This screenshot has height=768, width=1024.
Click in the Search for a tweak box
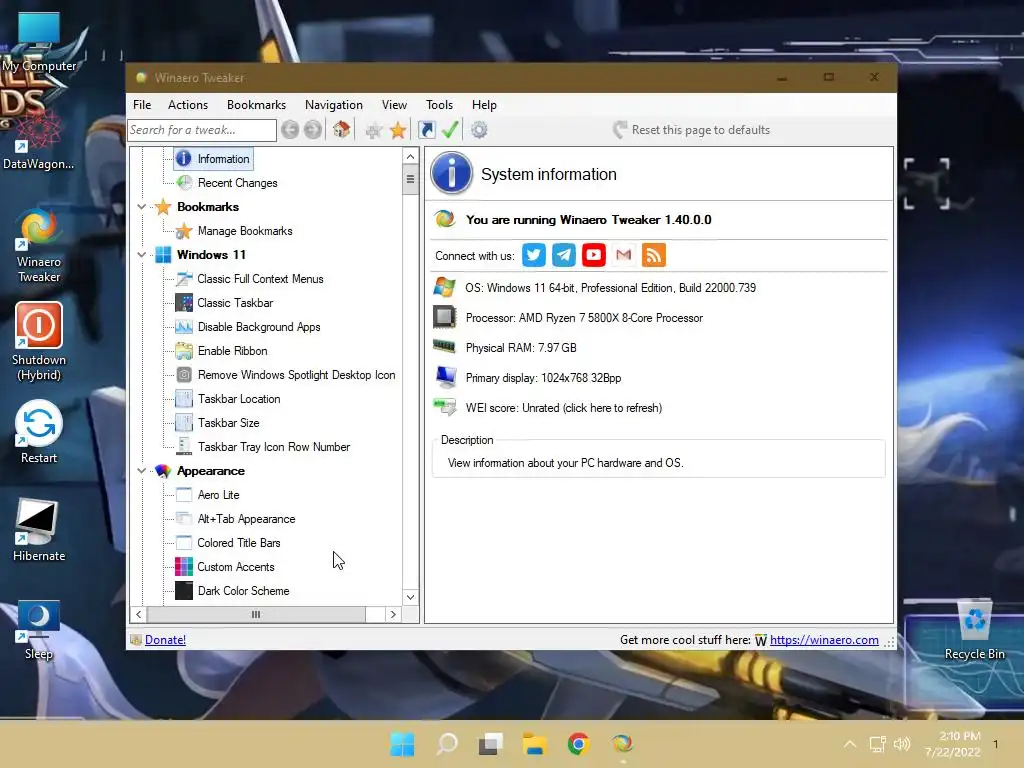click(202, 130)
